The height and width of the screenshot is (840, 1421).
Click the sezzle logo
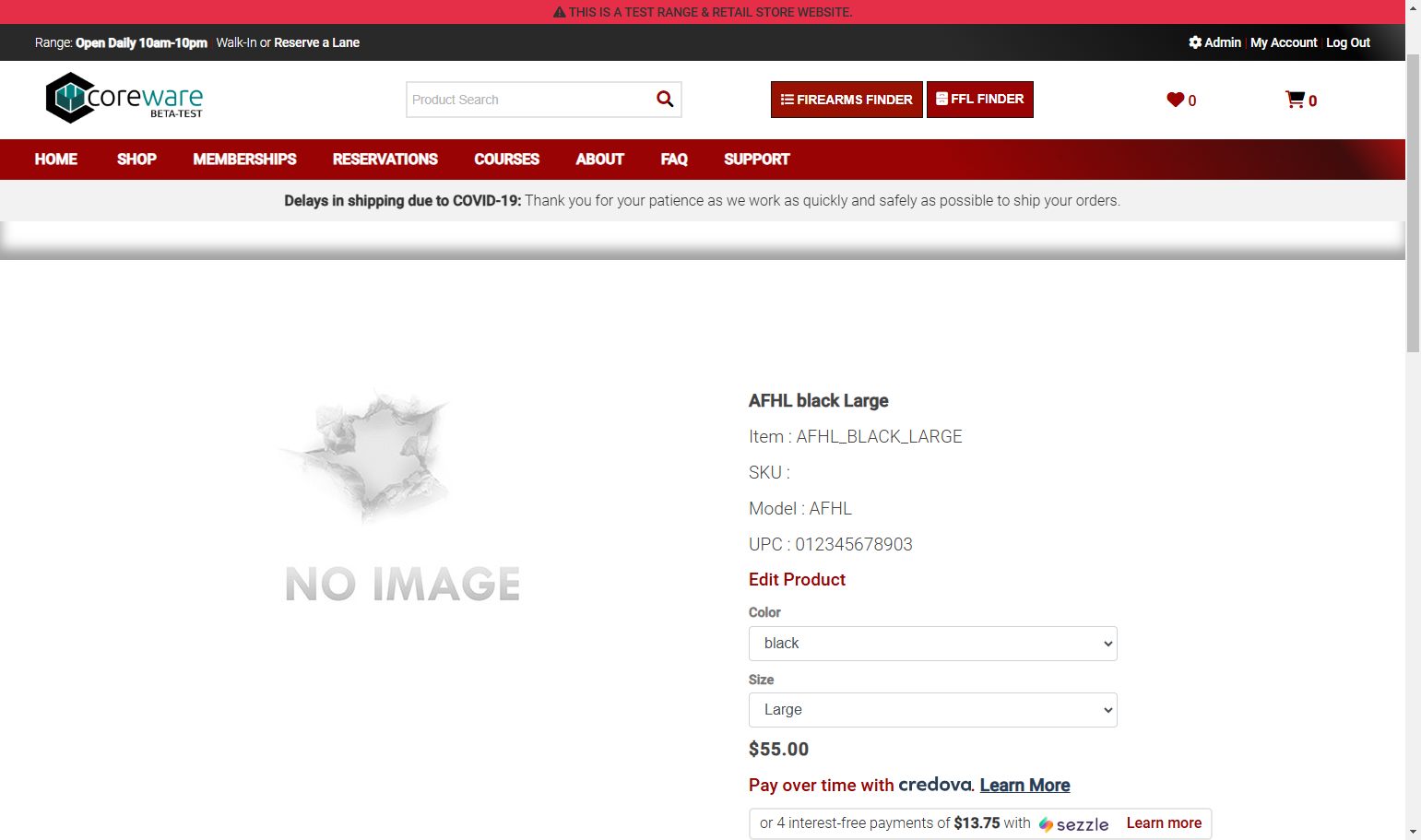(x=1073, y=824)
